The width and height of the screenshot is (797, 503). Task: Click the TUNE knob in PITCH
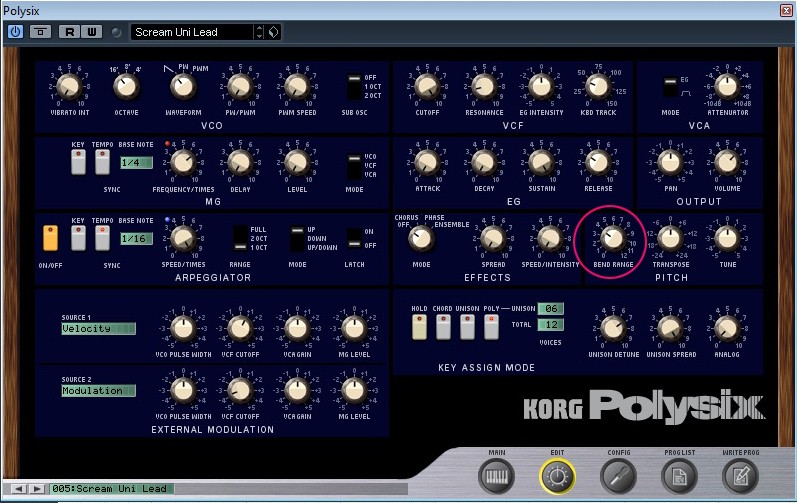727,239
